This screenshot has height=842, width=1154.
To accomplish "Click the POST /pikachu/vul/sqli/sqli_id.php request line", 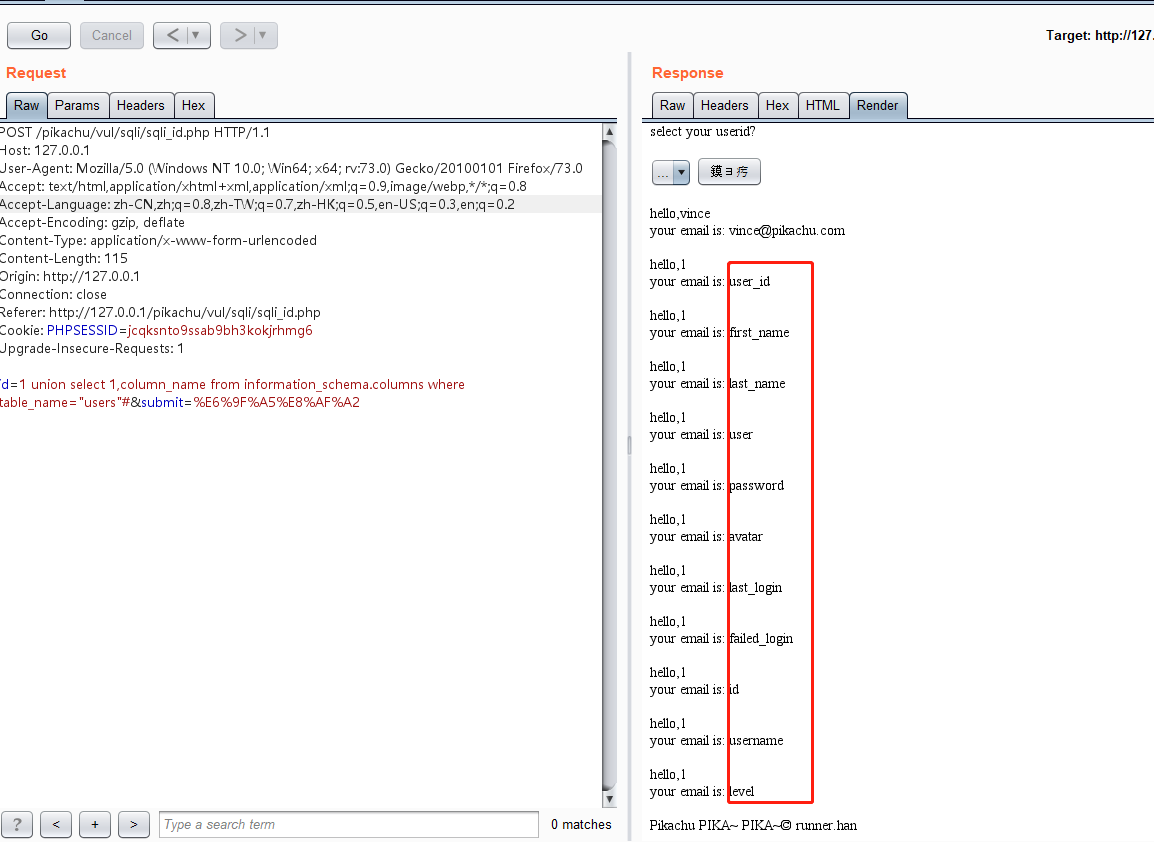I will click(x=135, y=132).
